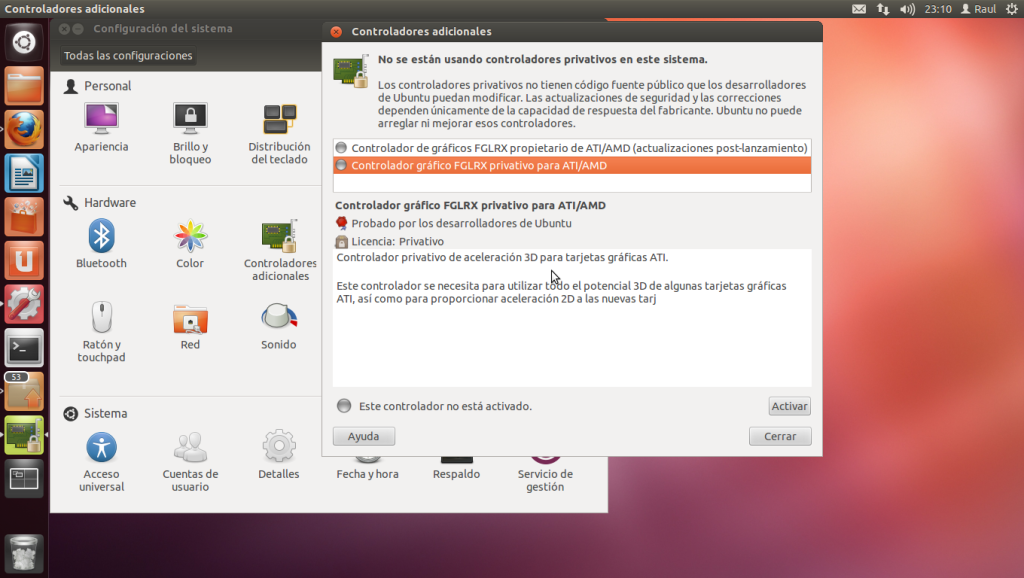Open the workspace switcher in launcher
Image resolution: width=1024 pixels, height=578 pixels.
(24, 479)
